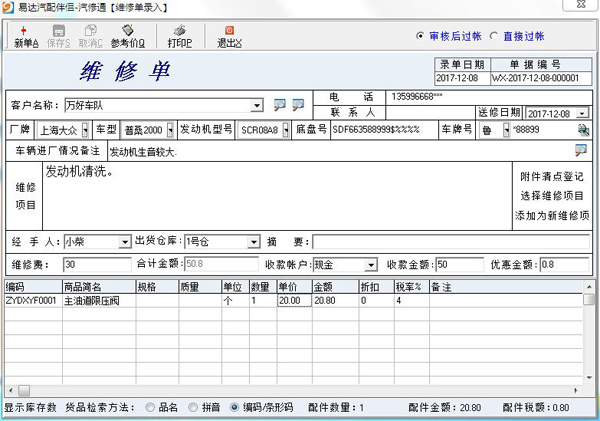Expand the 经手人 handler dropdown
The width and height of the screenshot is (600, 421).
click(x=124, y=242)
